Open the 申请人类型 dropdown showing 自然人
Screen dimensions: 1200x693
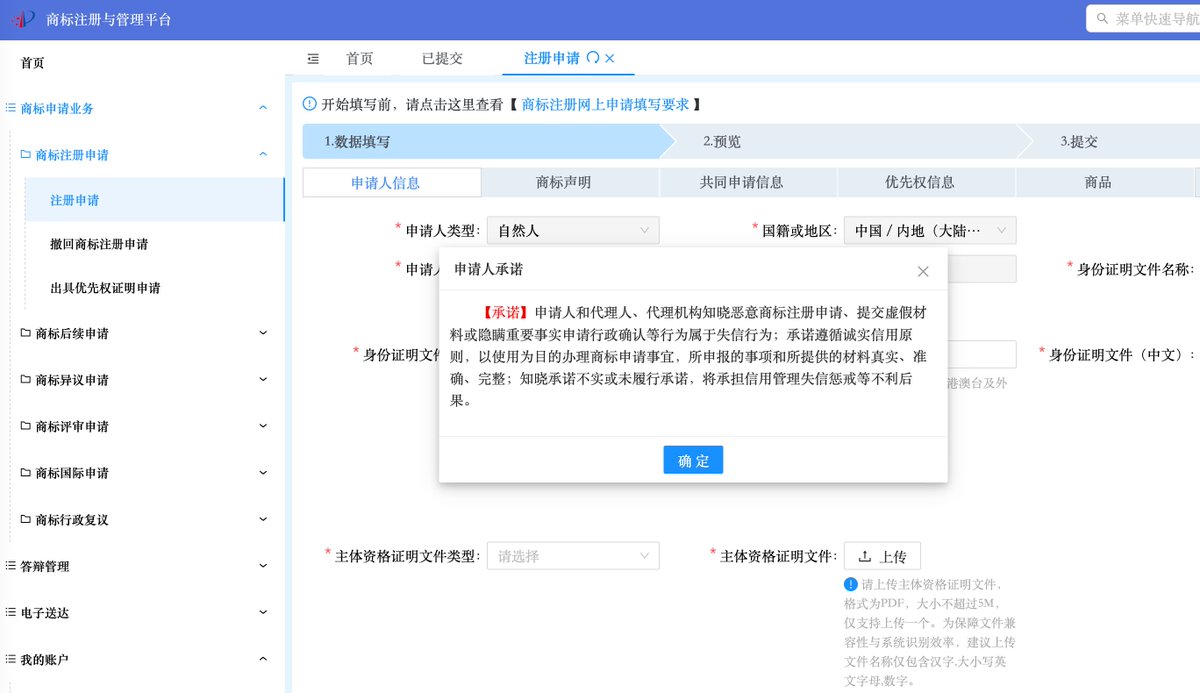click(x=573, y=231)
